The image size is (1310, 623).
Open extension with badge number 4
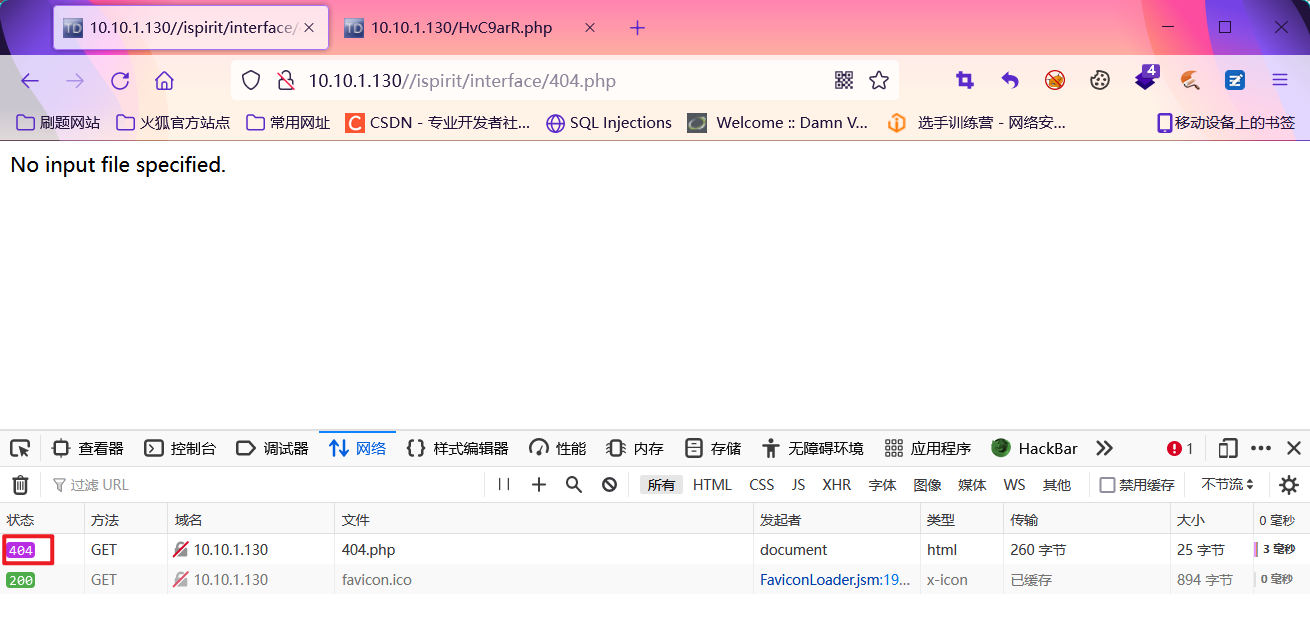pos(1146,78)
